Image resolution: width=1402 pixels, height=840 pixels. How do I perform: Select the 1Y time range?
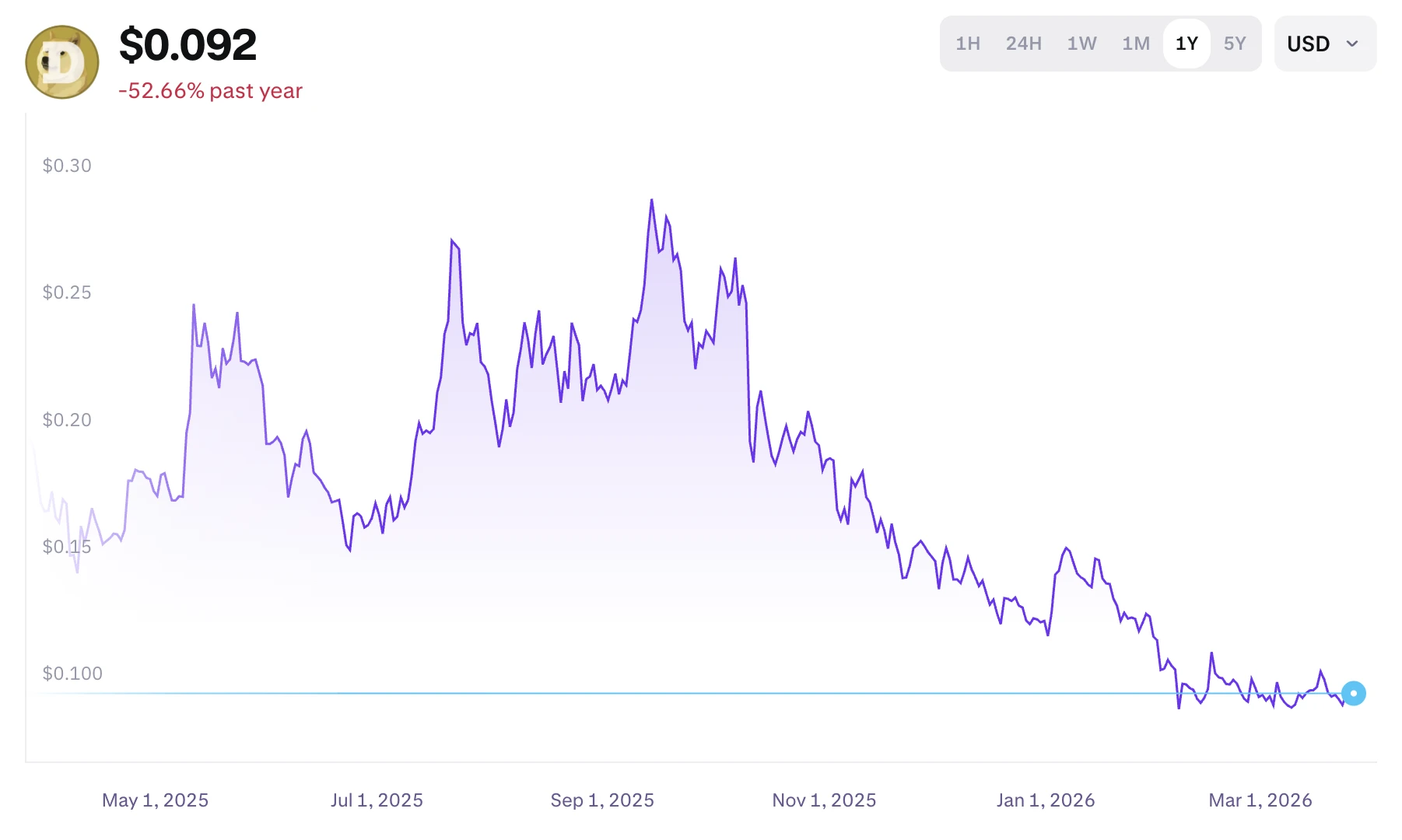tap(1186, 44)
